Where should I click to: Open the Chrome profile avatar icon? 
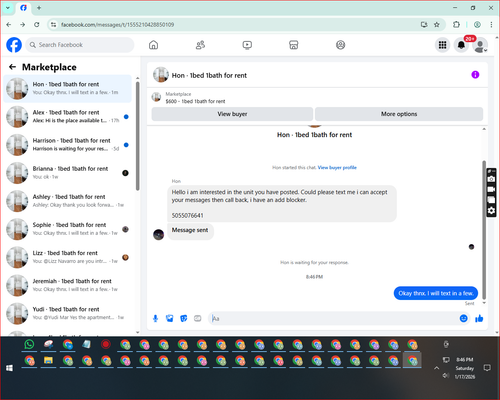[477, 25]
